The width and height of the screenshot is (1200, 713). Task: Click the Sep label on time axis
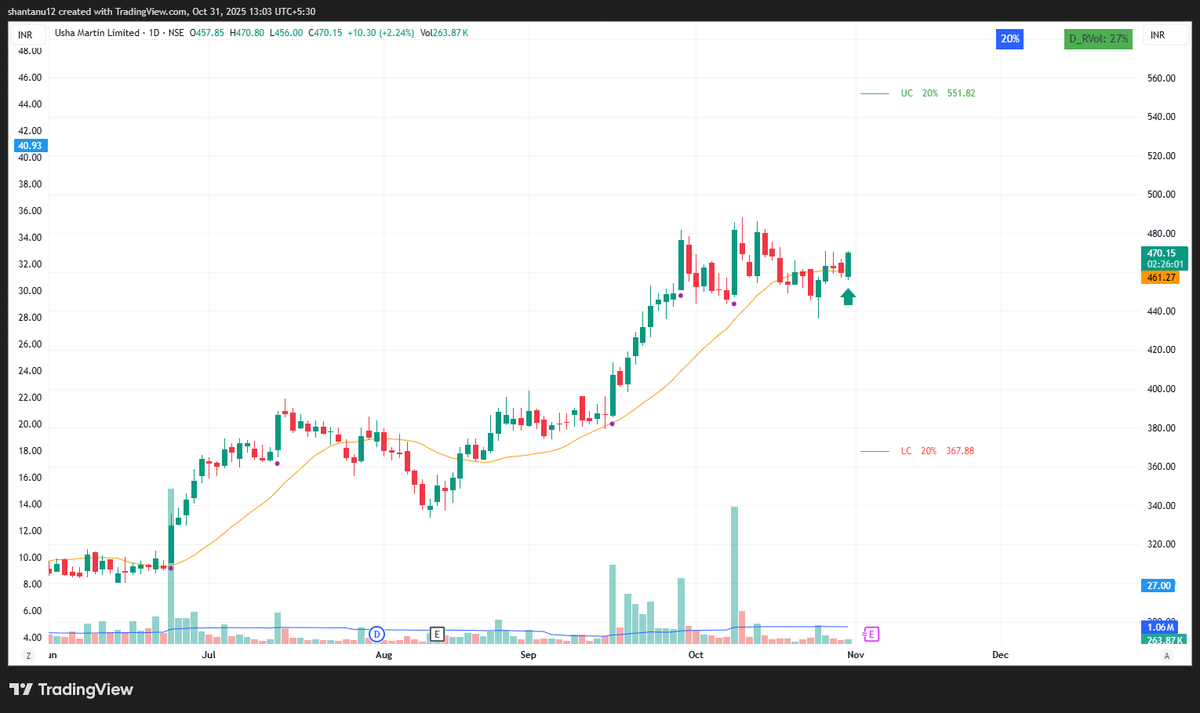(x=529, y=655)
